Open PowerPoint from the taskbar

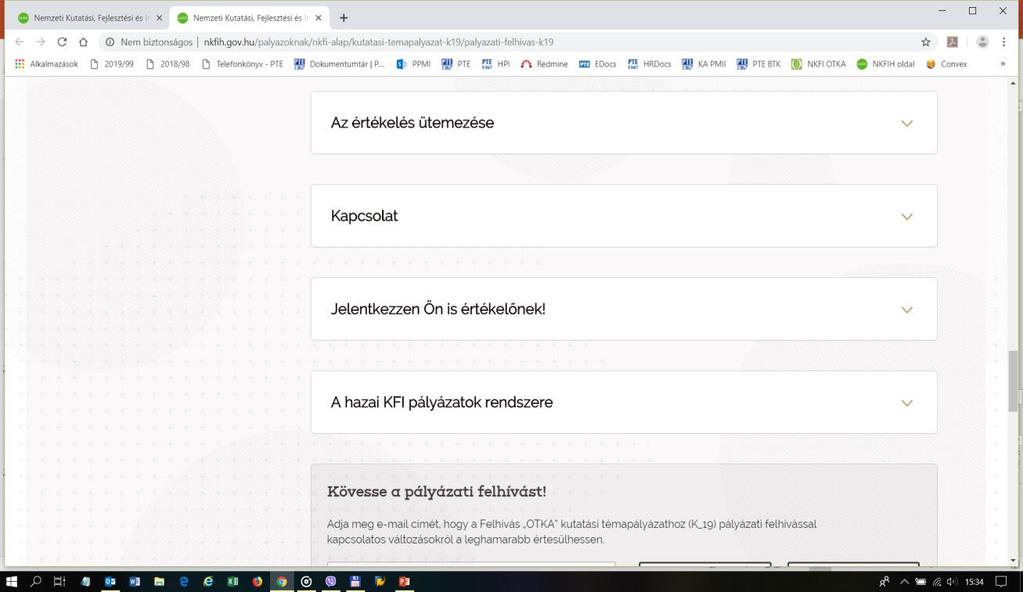pos(405,582)
